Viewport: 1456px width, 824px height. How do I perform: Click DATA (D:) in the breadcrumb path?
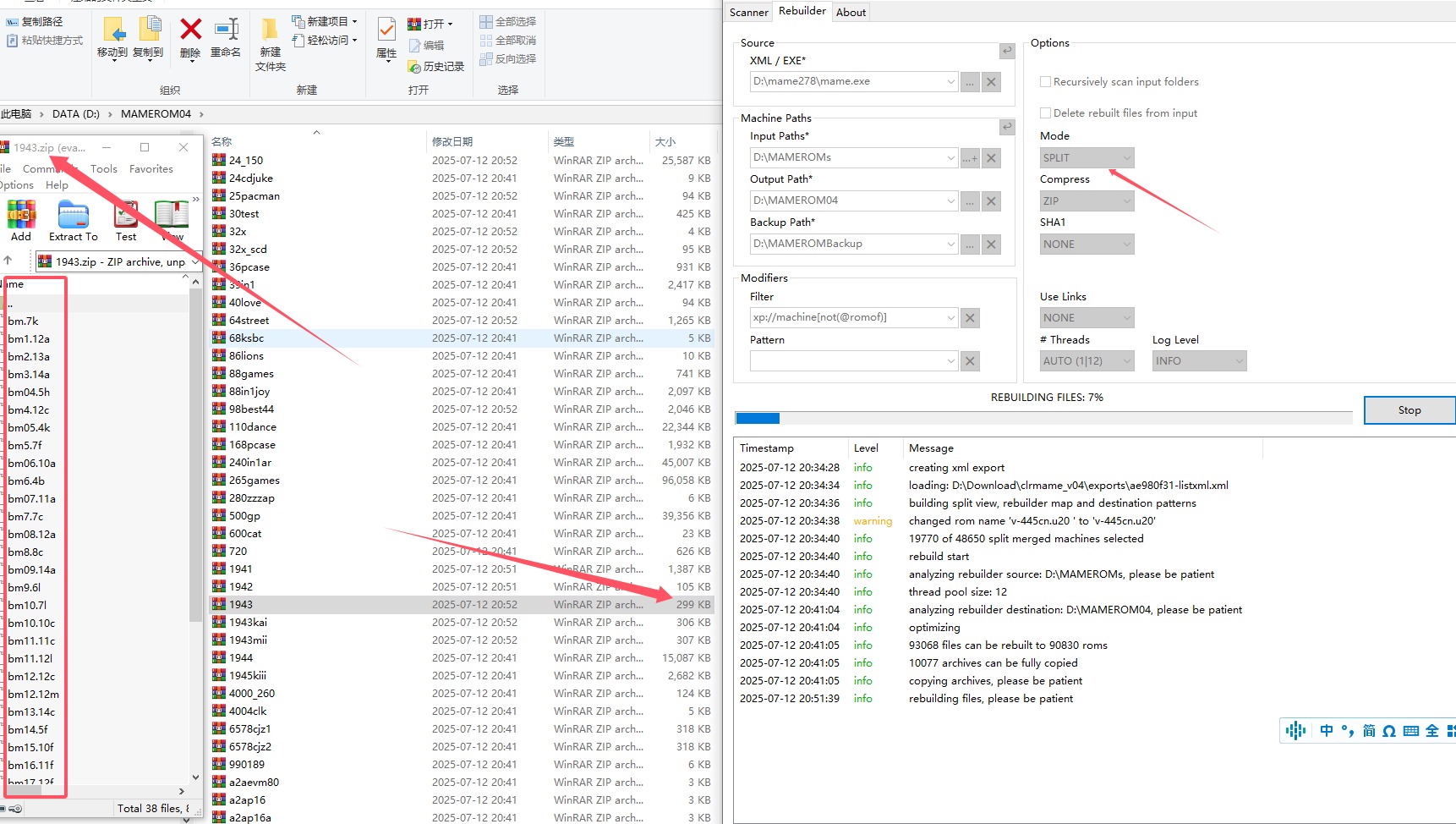(x=76, y=114)
